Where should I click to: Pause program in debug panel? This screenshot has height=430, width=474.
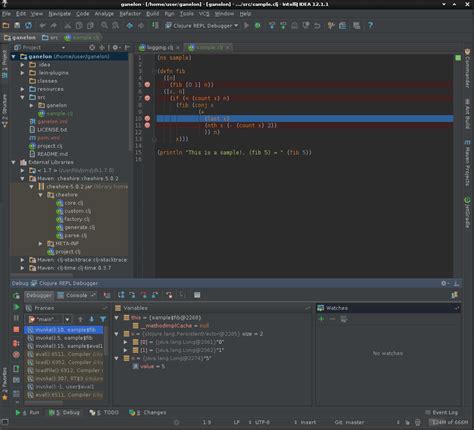click(16, 318)
